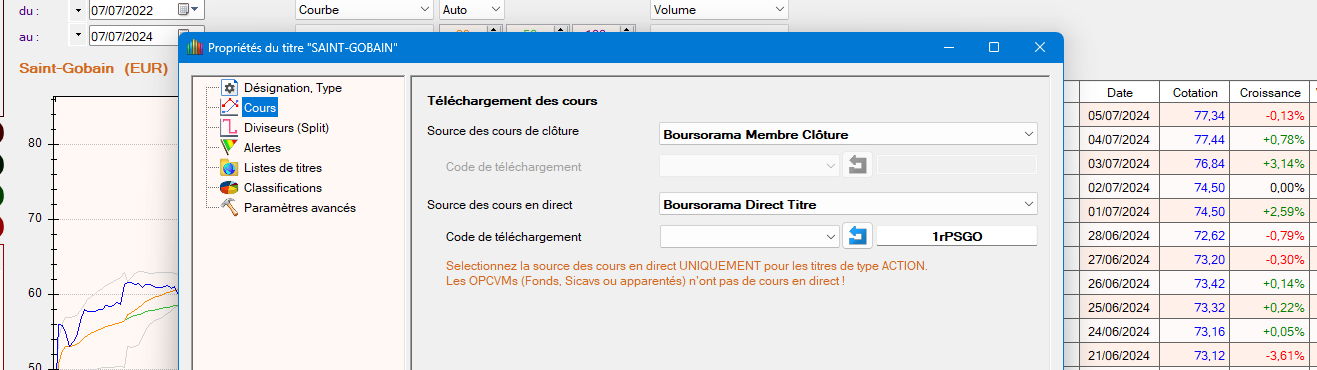
Task: Click the Cours chart icon in tree
Action: pyautogui.click(x=229, y=107)
